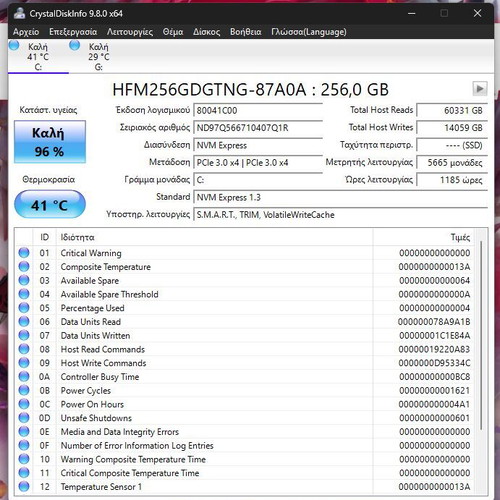Image resolution: width=500 pixels, height=500 pixels.
Task: Click status orb of Temperature Sensor 1 row
Action: coord(24,487)
